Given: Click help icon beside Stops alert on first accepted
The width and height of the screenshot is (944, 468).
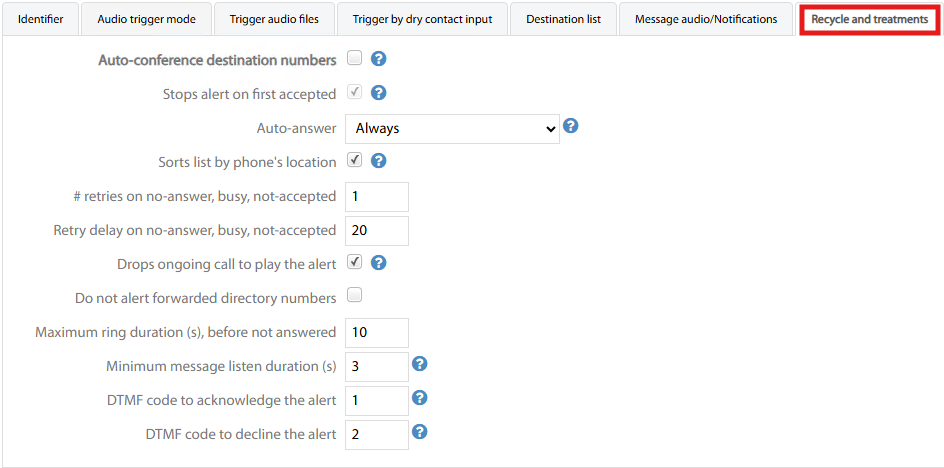Looking at the screenshot, I should click(378, 93).
